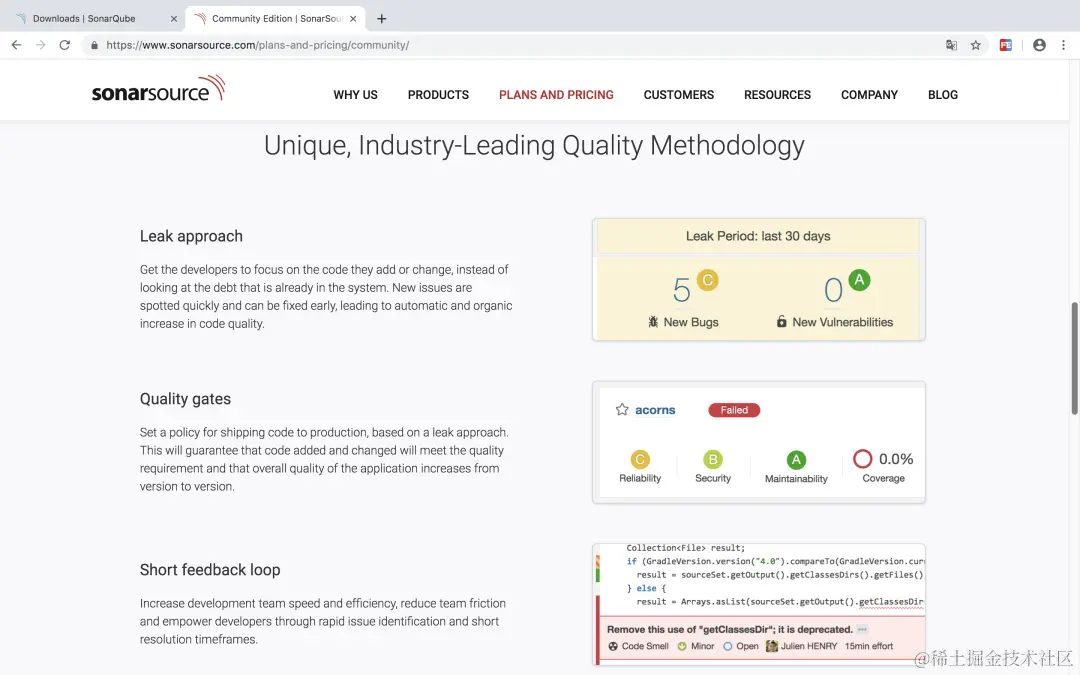The width and height of the screenshot is (1080, 675).
Task: Favorite acorns project with star icon
Action: (622, 410)
